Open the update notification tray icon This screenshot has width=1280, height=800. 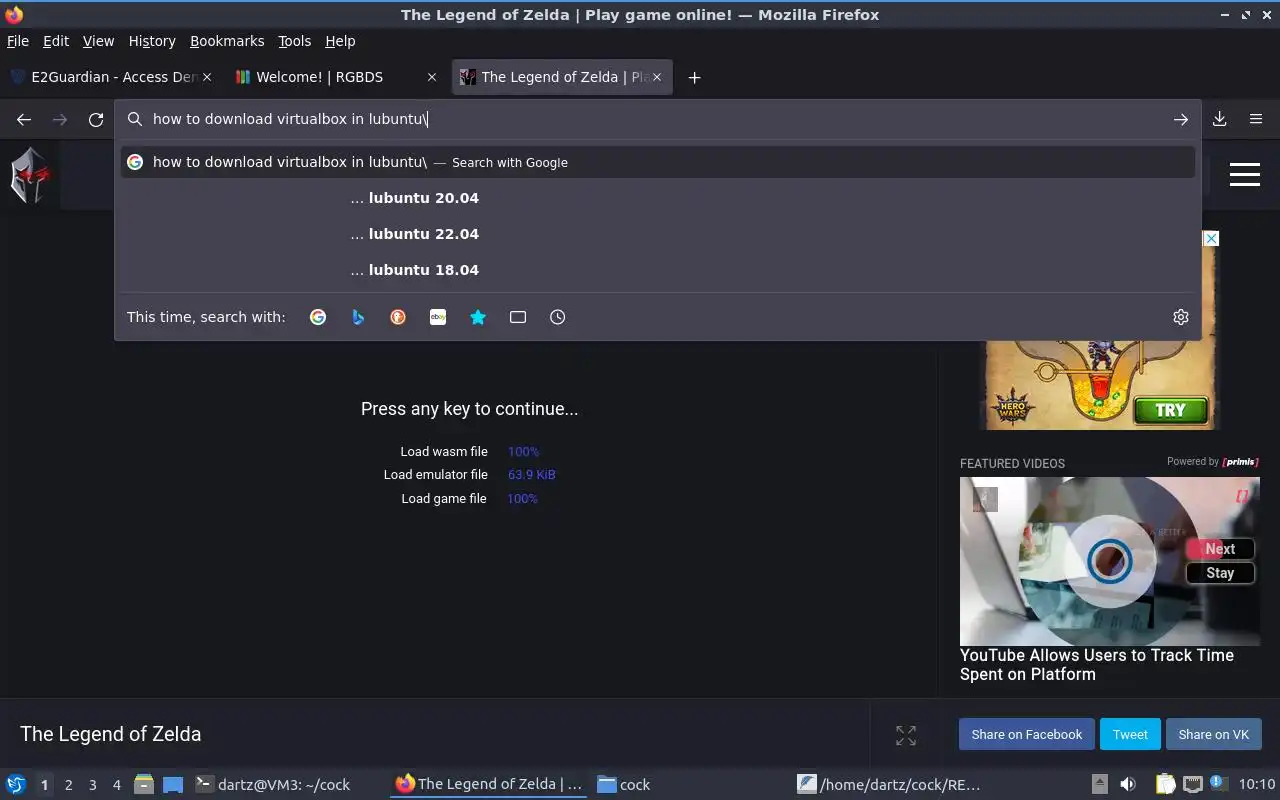1218,783
